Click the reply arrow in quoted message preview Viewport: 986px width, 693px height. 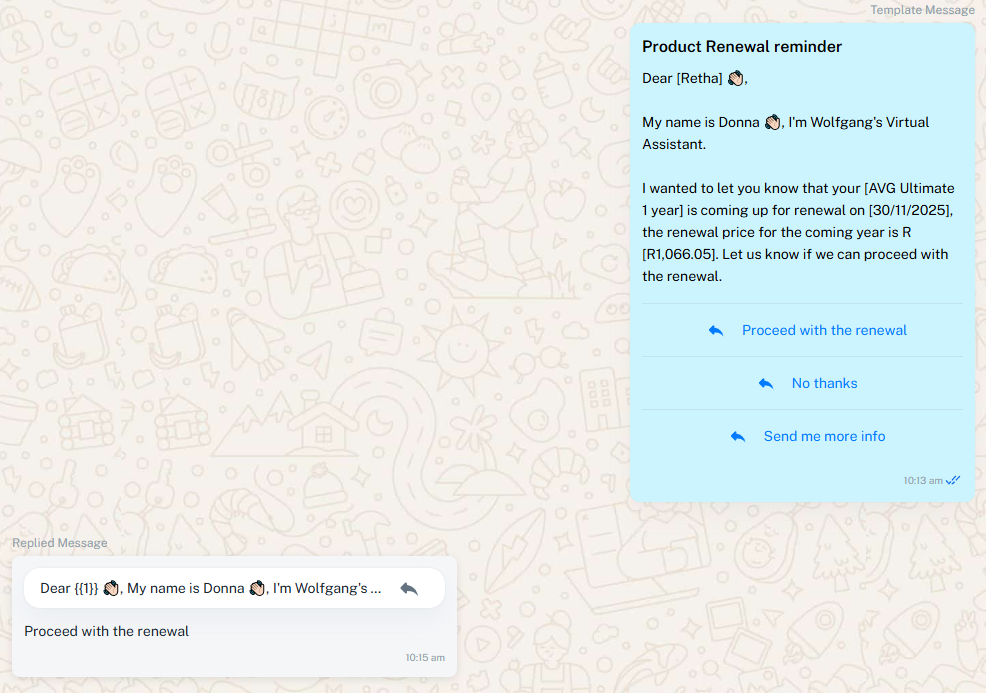tap(409, 589)
